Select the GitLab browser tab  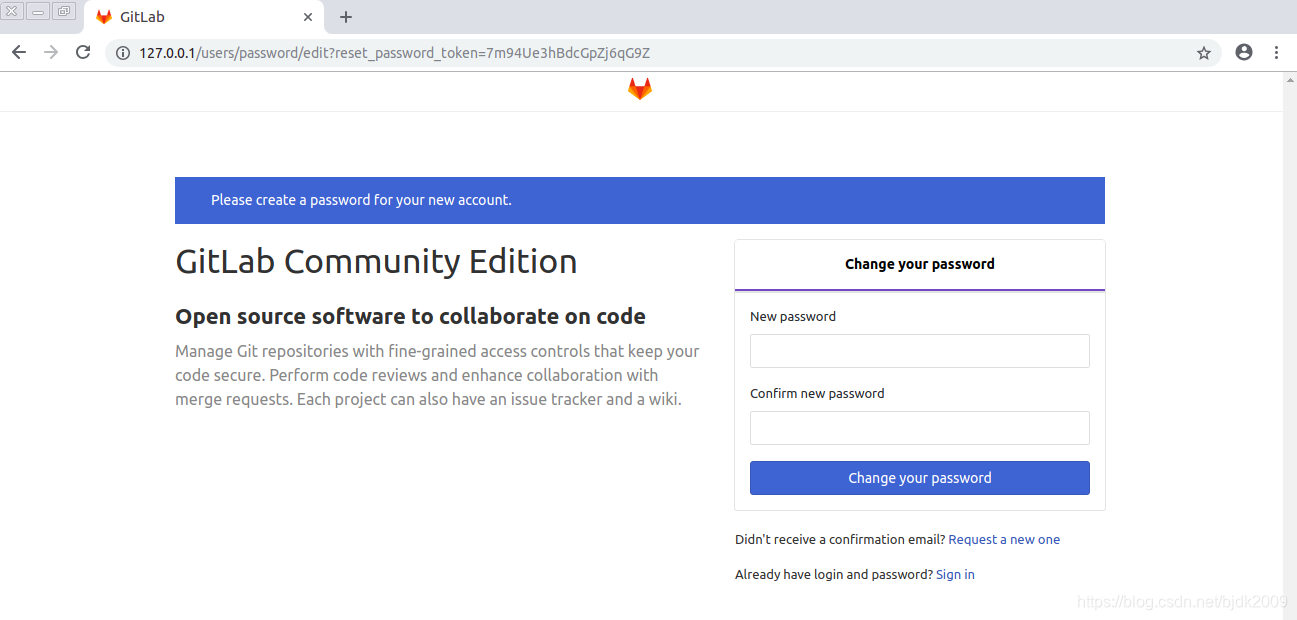pos(204,17)
